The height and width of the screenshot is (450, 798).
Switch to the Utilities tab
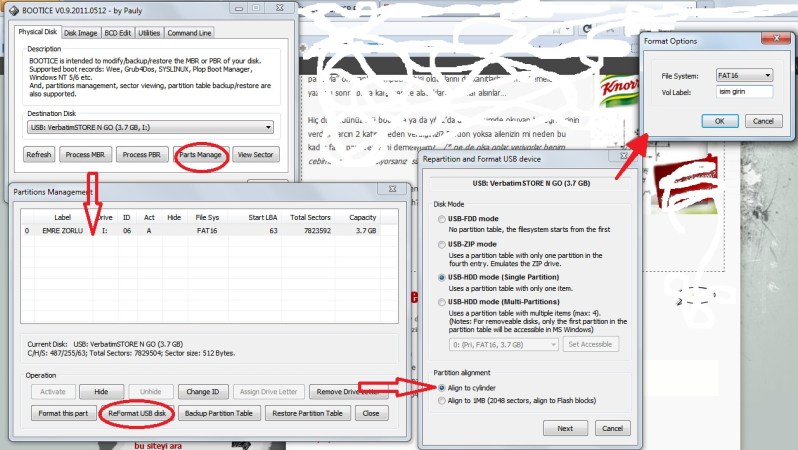149,33
